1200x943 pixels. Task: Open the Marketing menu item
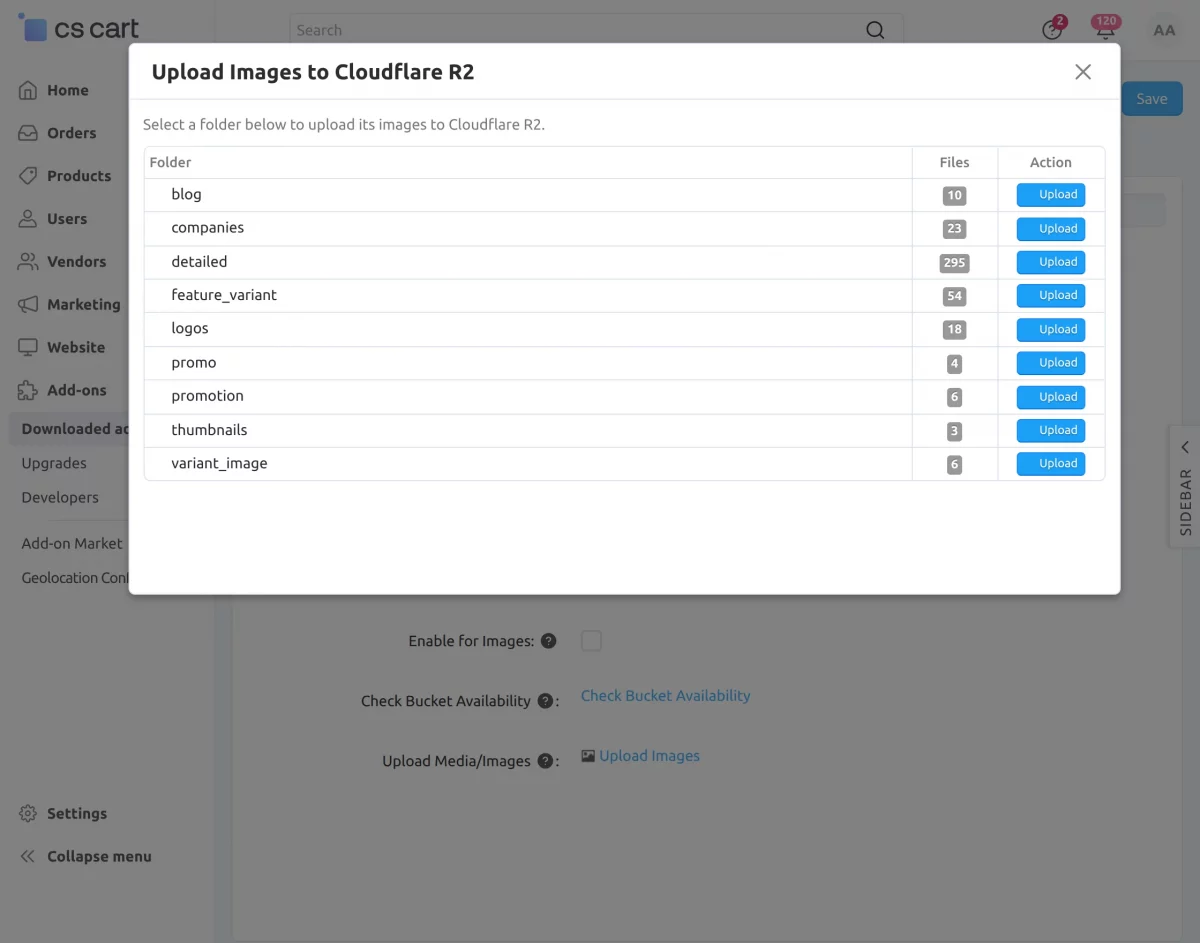84,305
